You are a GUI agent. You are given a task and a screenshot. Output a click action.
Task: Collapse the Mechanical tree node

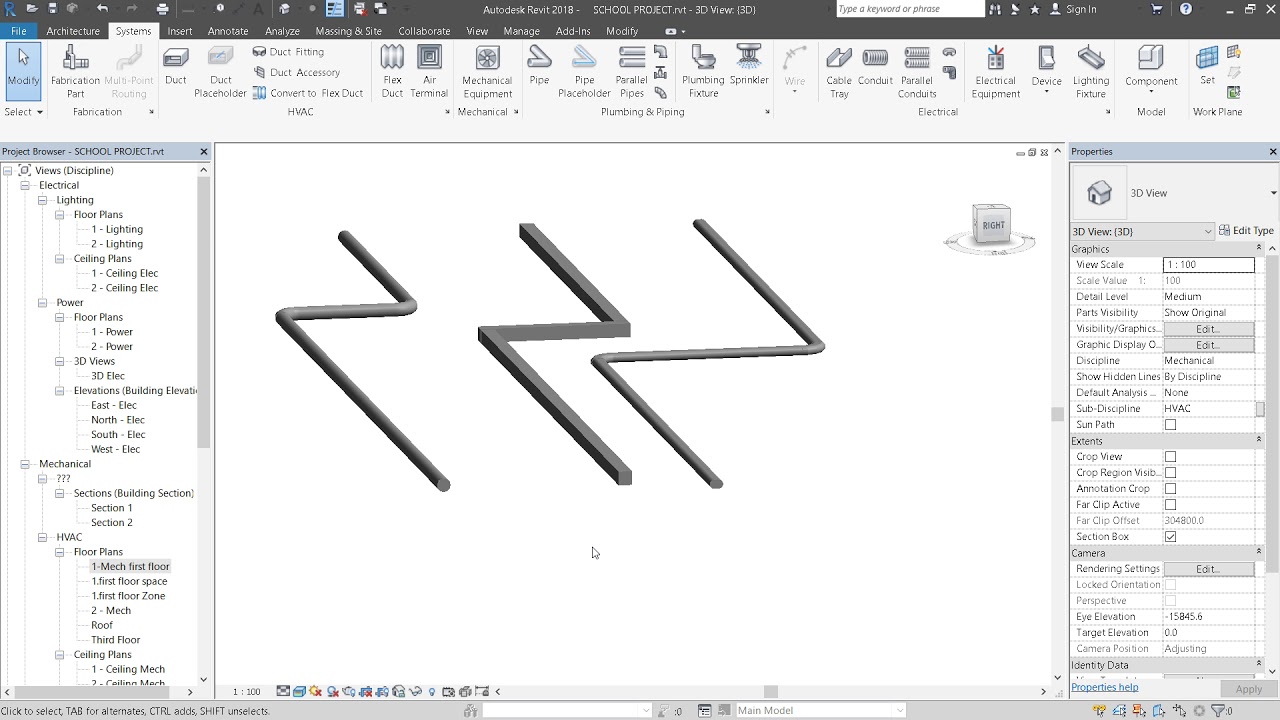[x=25, y=464]
